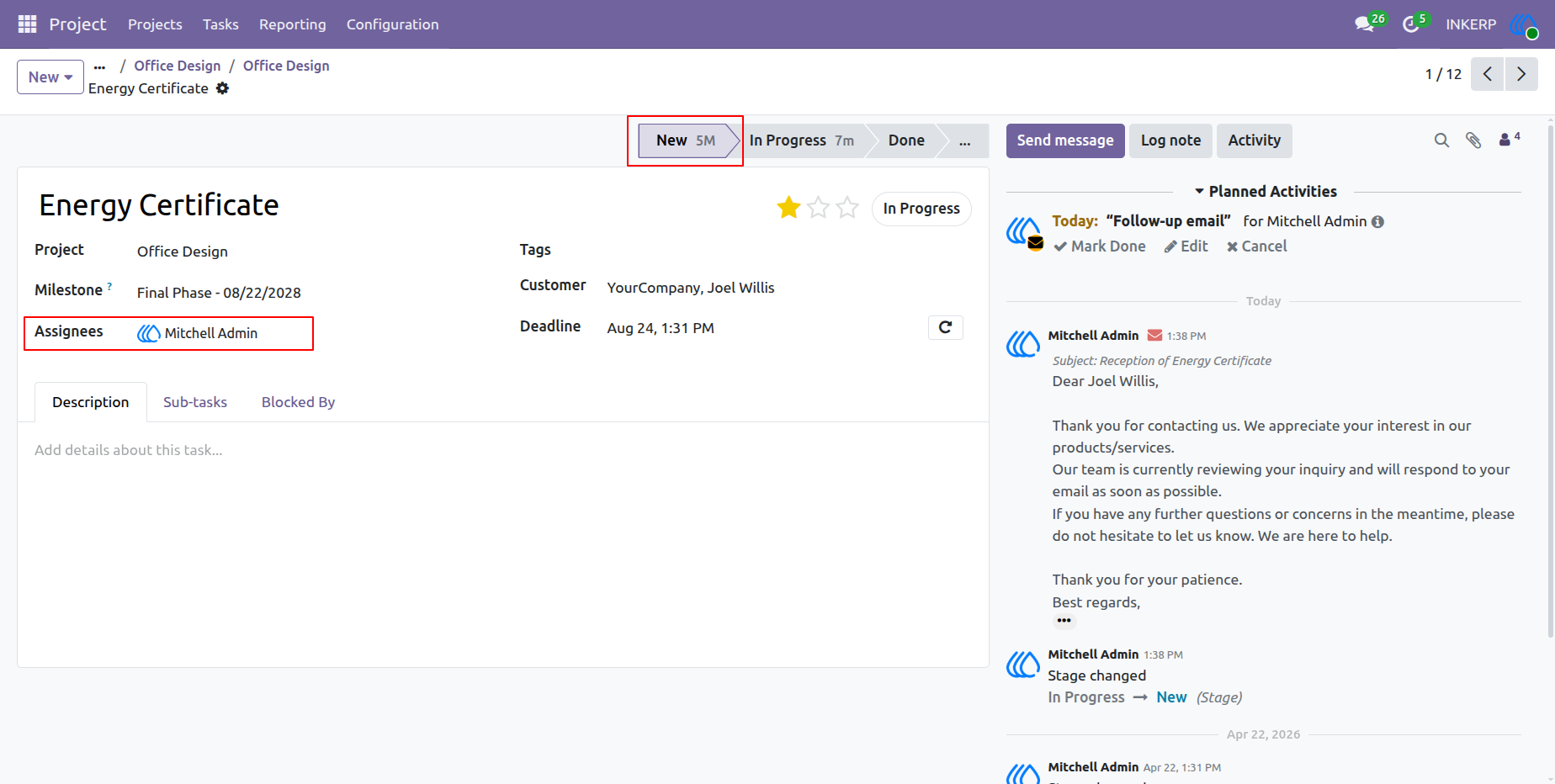Select the Done stage in status bar

906,140
